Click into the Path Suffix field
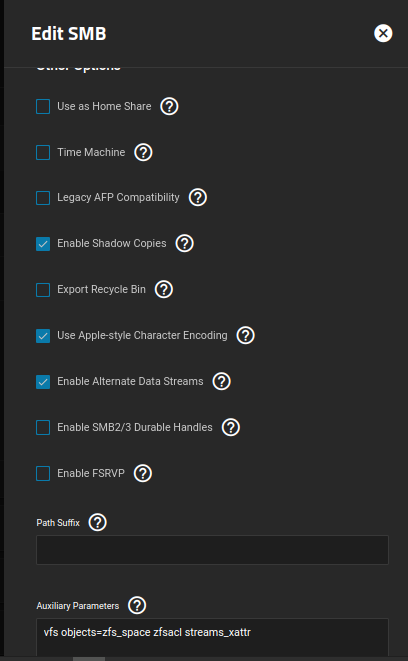The height and width of the screenshot is (661, 408). coord(212,550)
